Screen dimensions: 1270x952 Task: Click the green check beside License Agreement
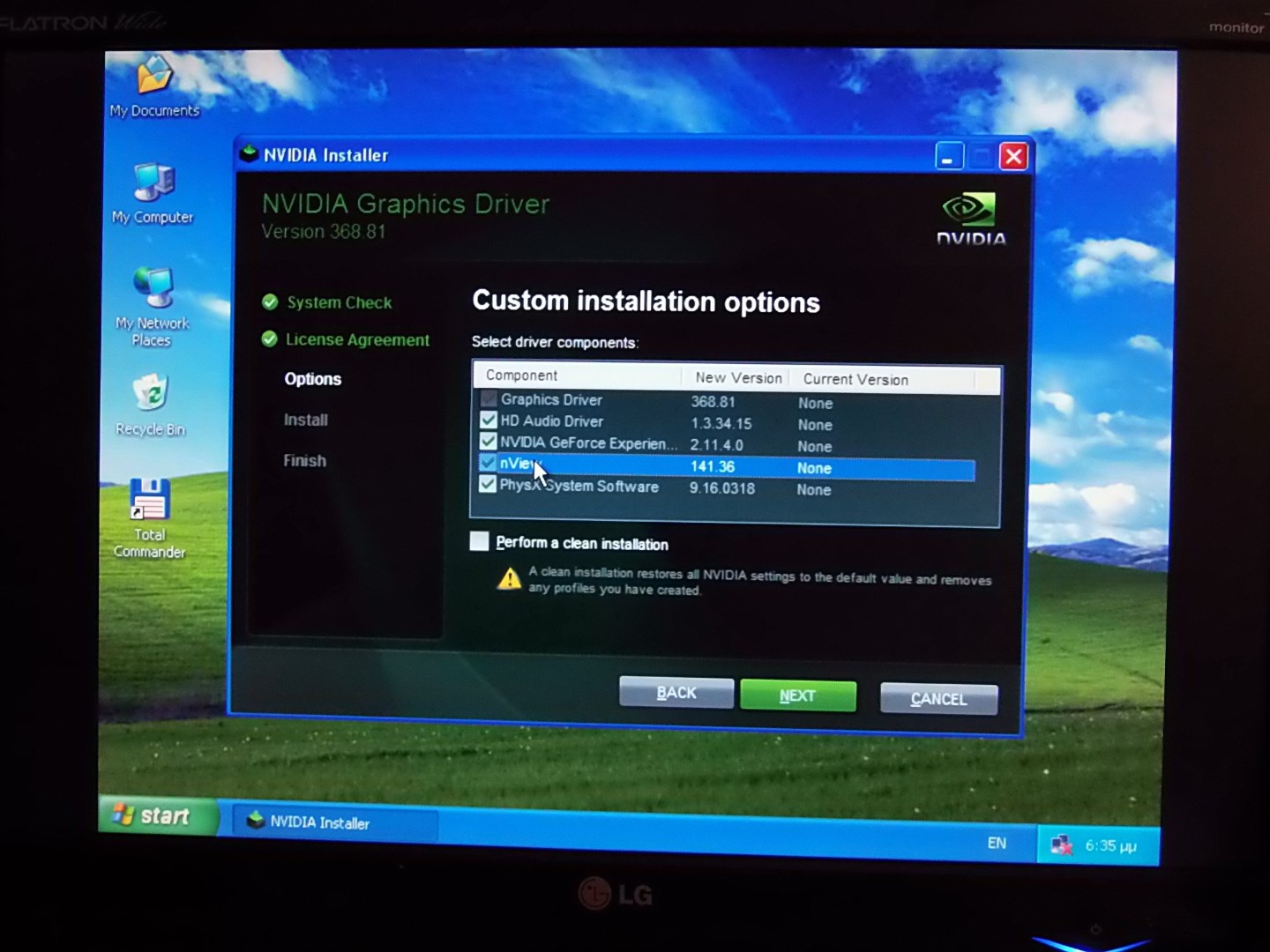click(x=269, y=339)
